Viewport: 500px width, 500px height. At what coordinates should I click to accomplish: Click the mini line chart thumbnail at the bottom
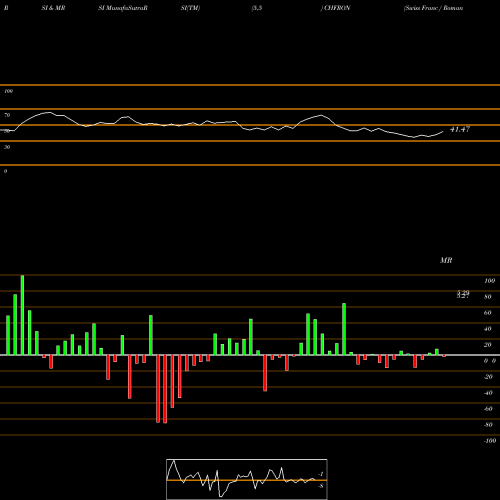pyautogui.click(x=247, y=479)
